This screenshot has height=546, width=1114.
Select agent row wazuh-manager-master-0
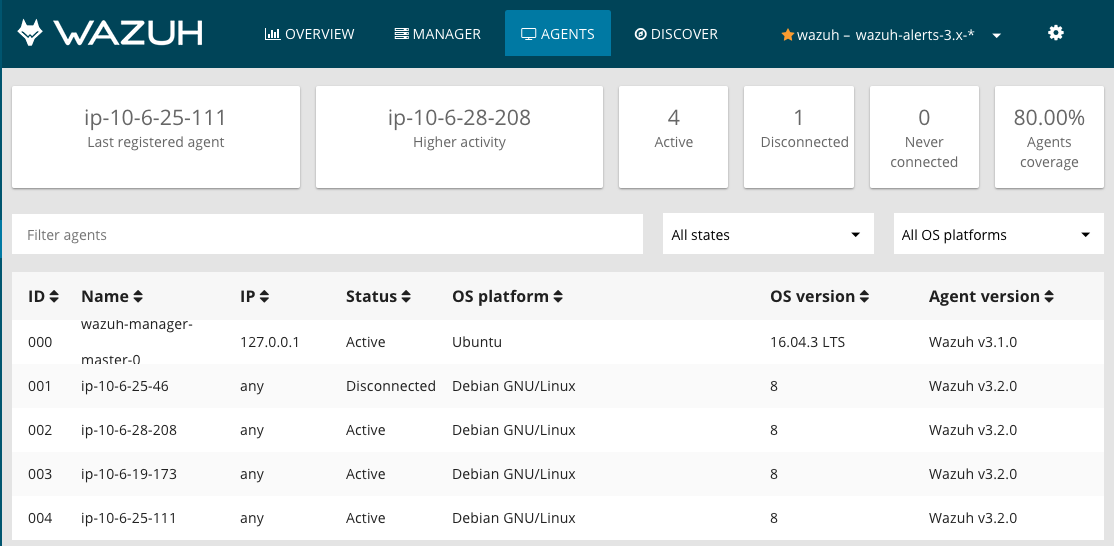(557, 342)
